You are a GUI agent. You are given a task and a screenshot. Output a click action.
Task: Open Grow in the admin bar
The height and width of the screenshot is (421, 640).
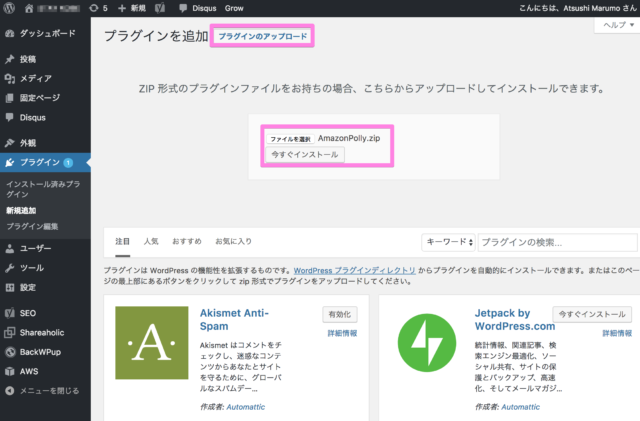click(234, 8)
